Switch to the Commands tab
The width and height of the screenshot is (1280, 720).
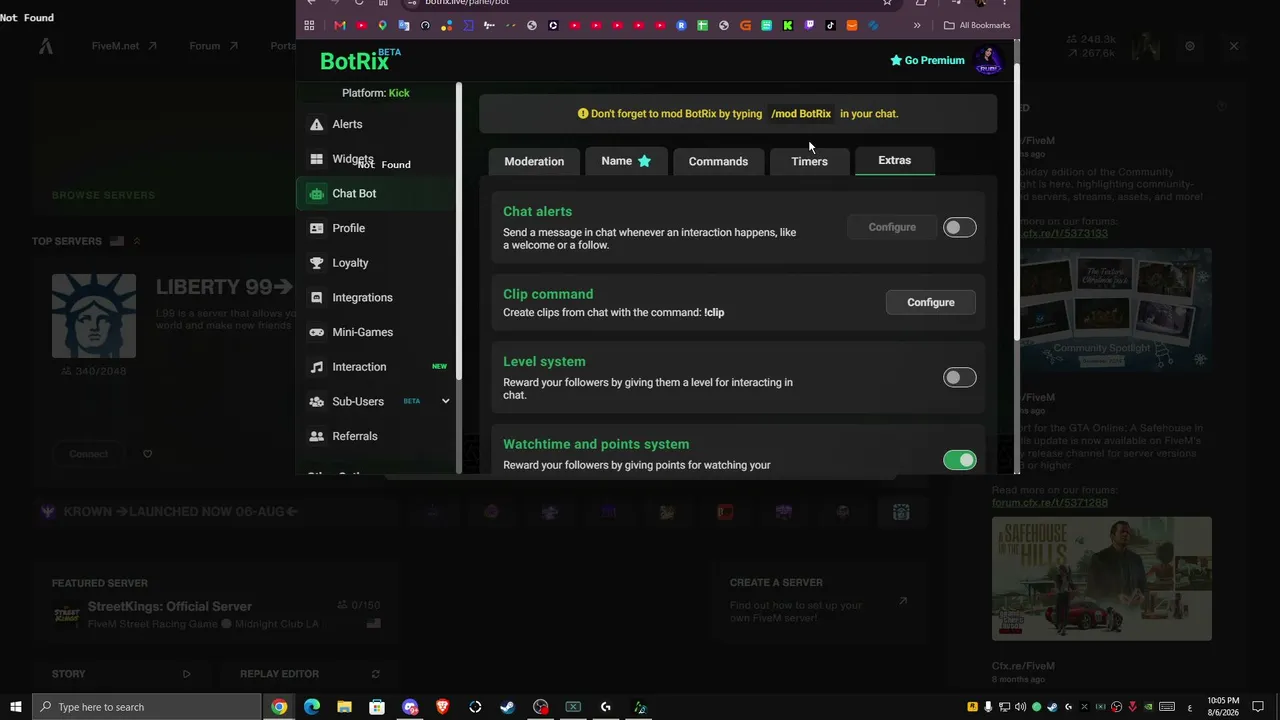coord(718,161)
